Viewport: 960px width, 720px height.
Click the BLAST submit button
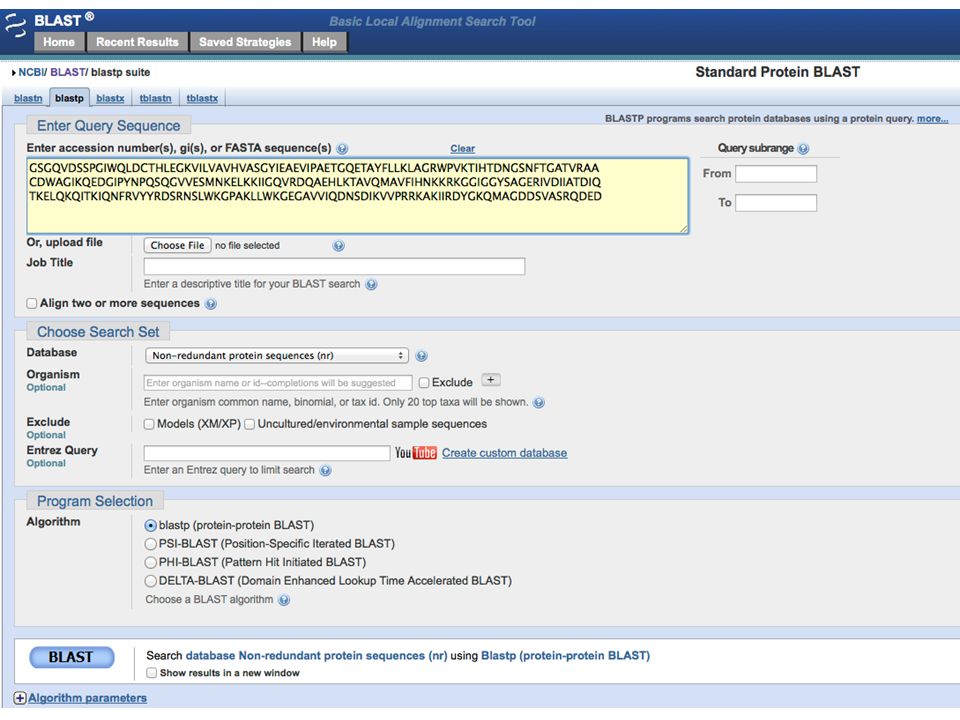click(72, 657)
